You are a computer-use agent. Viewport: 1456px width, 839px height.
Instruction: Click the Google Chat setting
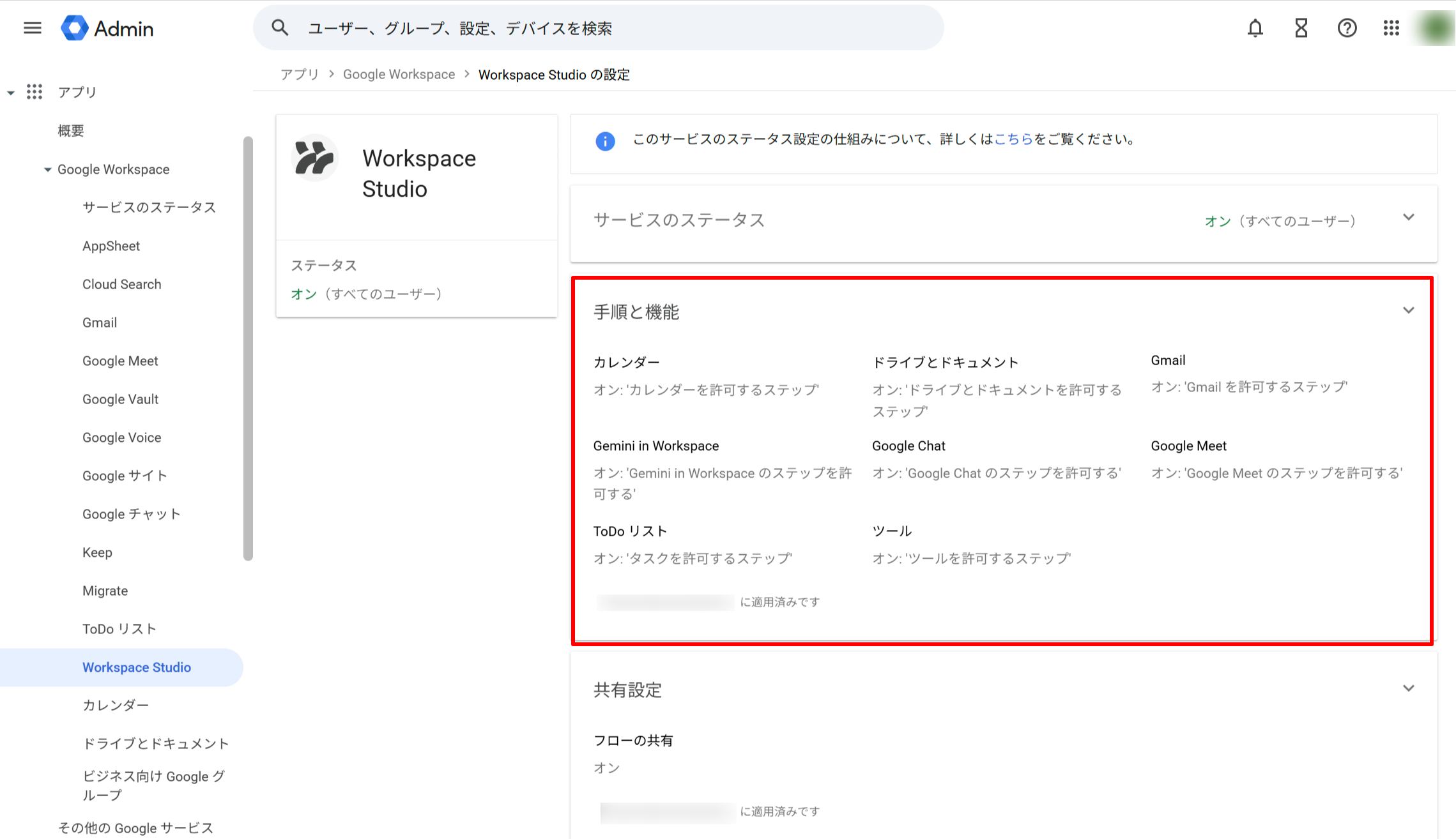click(x=997, y=460)
